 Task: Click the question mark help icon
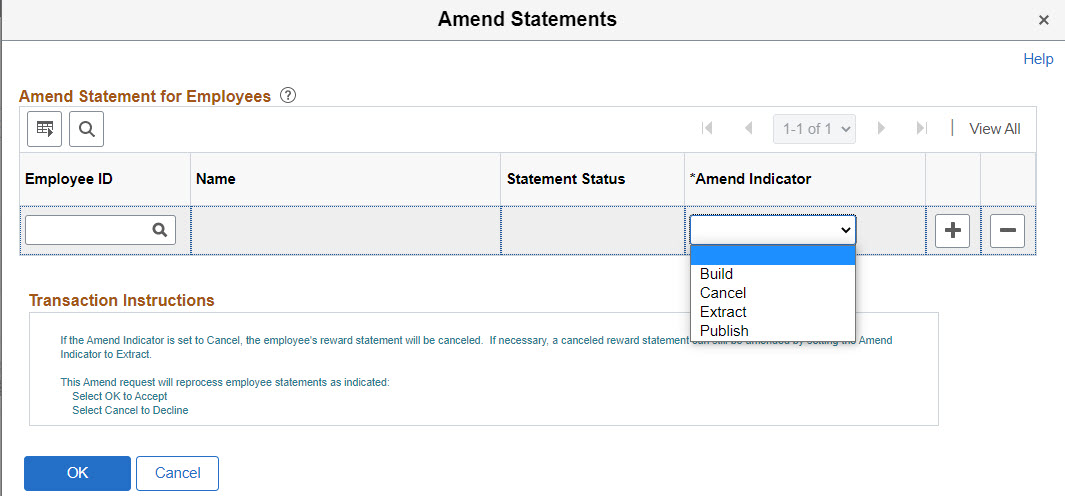click(x=288, y=96)
